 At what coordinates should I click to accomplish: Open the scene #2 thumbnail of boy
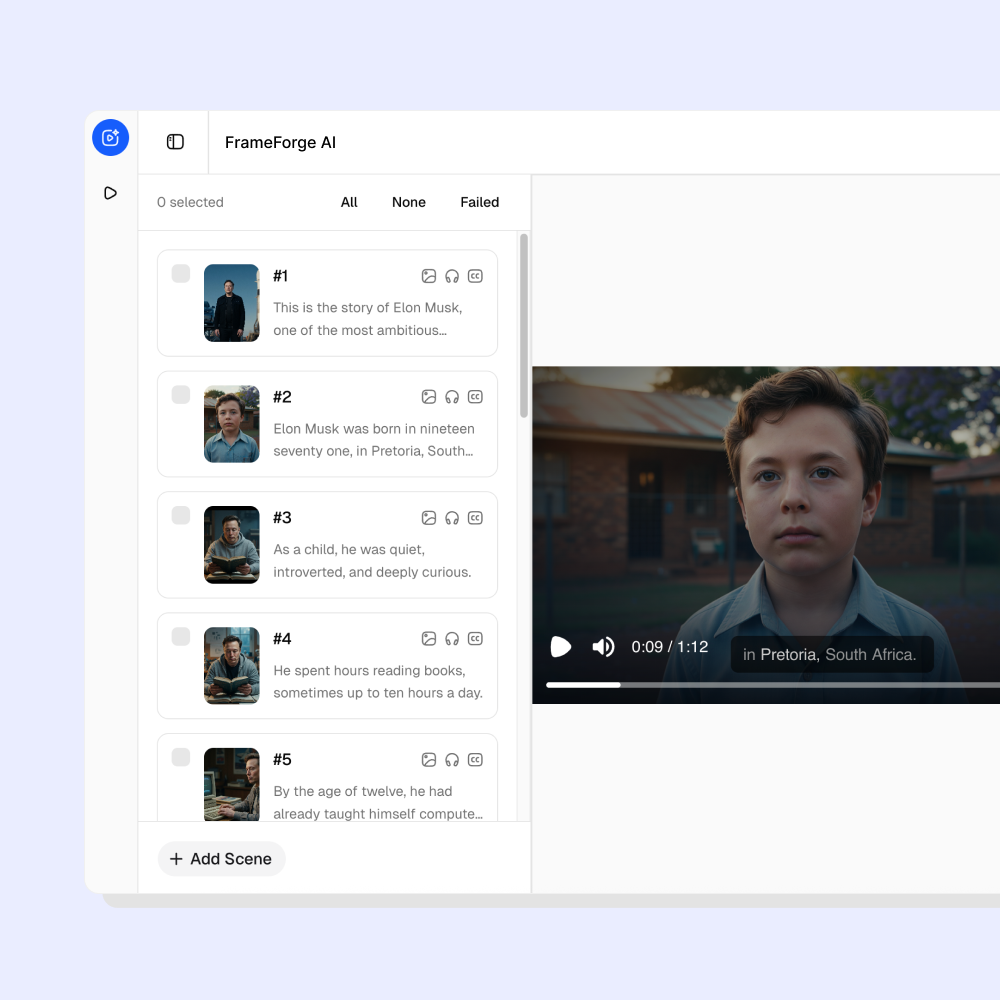click(x=232, y=424)
